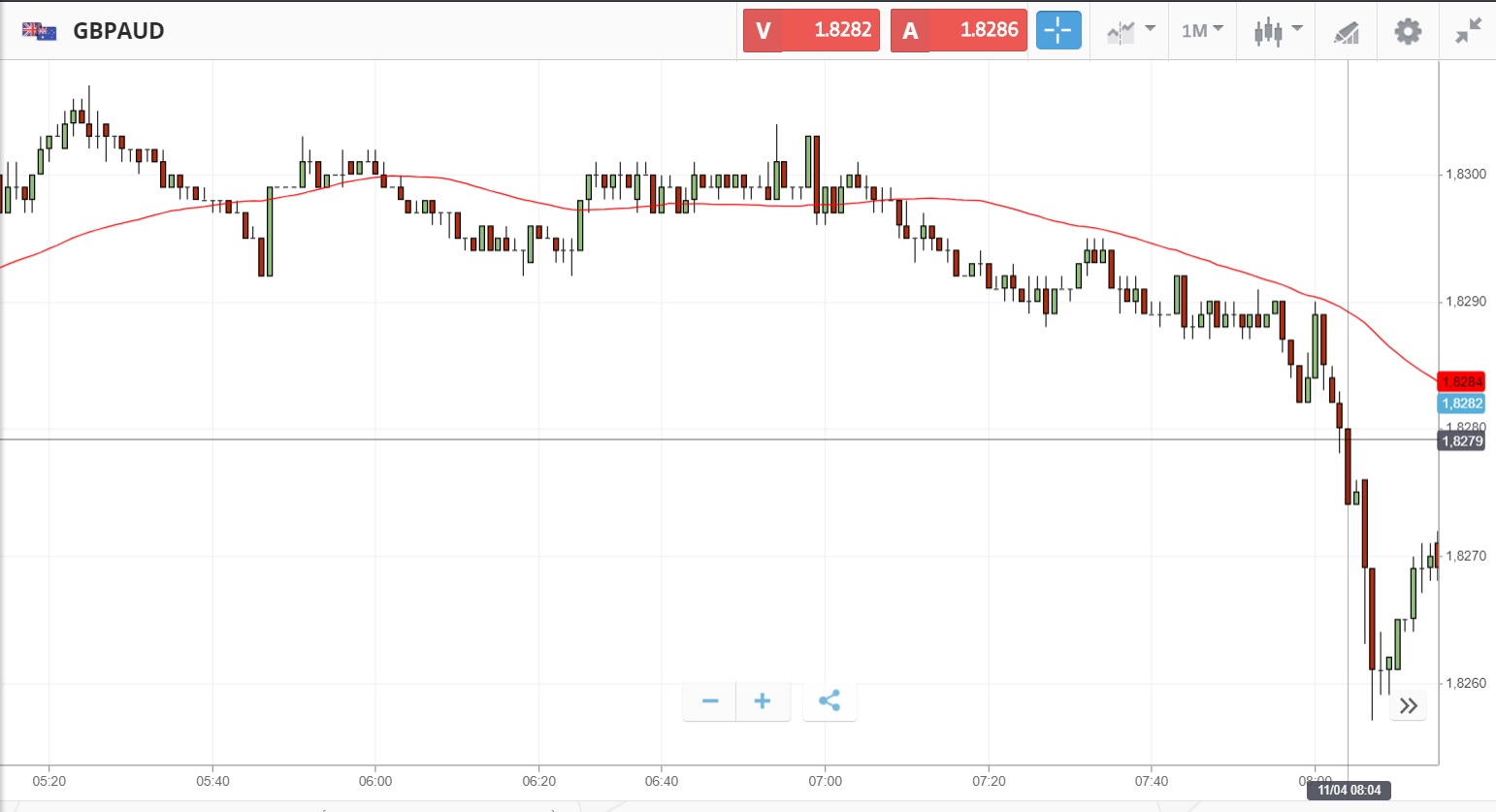Click the gray 1,8279 crosshair price tag
The width and height of the screenshot is (1496, 812).
click(1462, 441)
